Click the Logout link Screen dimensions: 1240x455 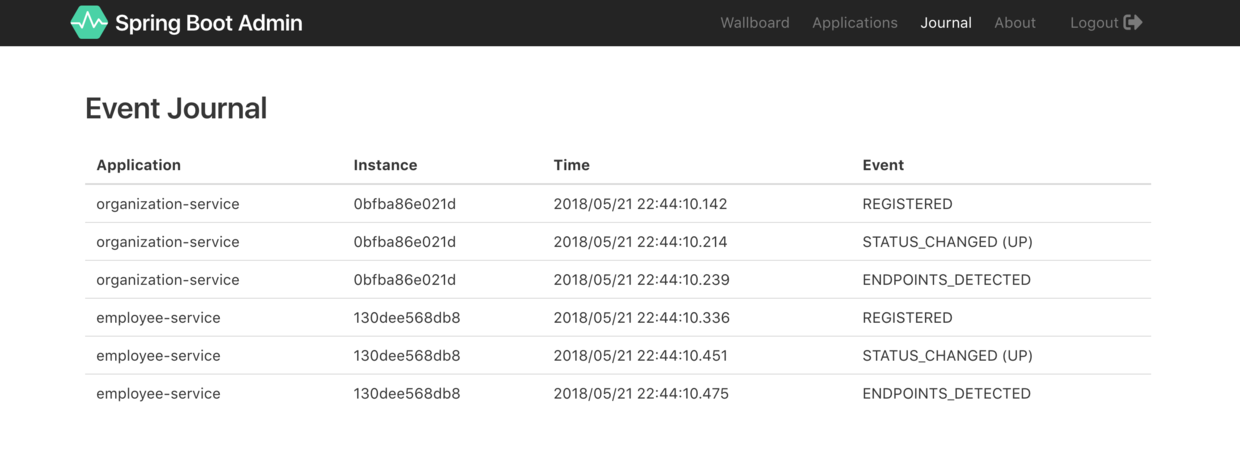click(x=1094, y=22)
